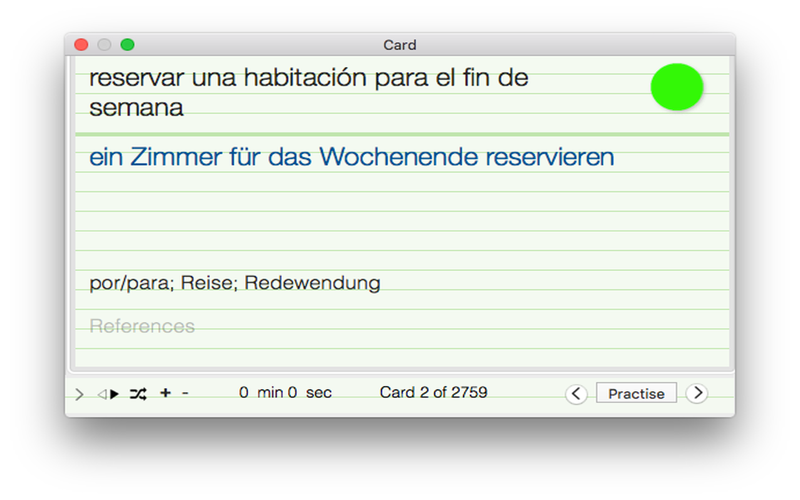Remove the card with the minus icon
This screenshot has height=500, width=800.
click(x=185, y=393)
